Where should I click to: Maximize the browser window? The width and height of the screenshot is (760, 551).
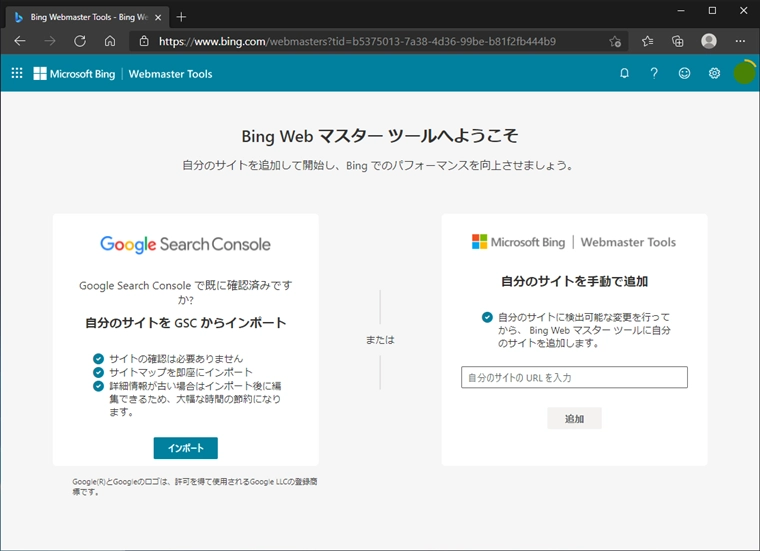pos(712,11)
